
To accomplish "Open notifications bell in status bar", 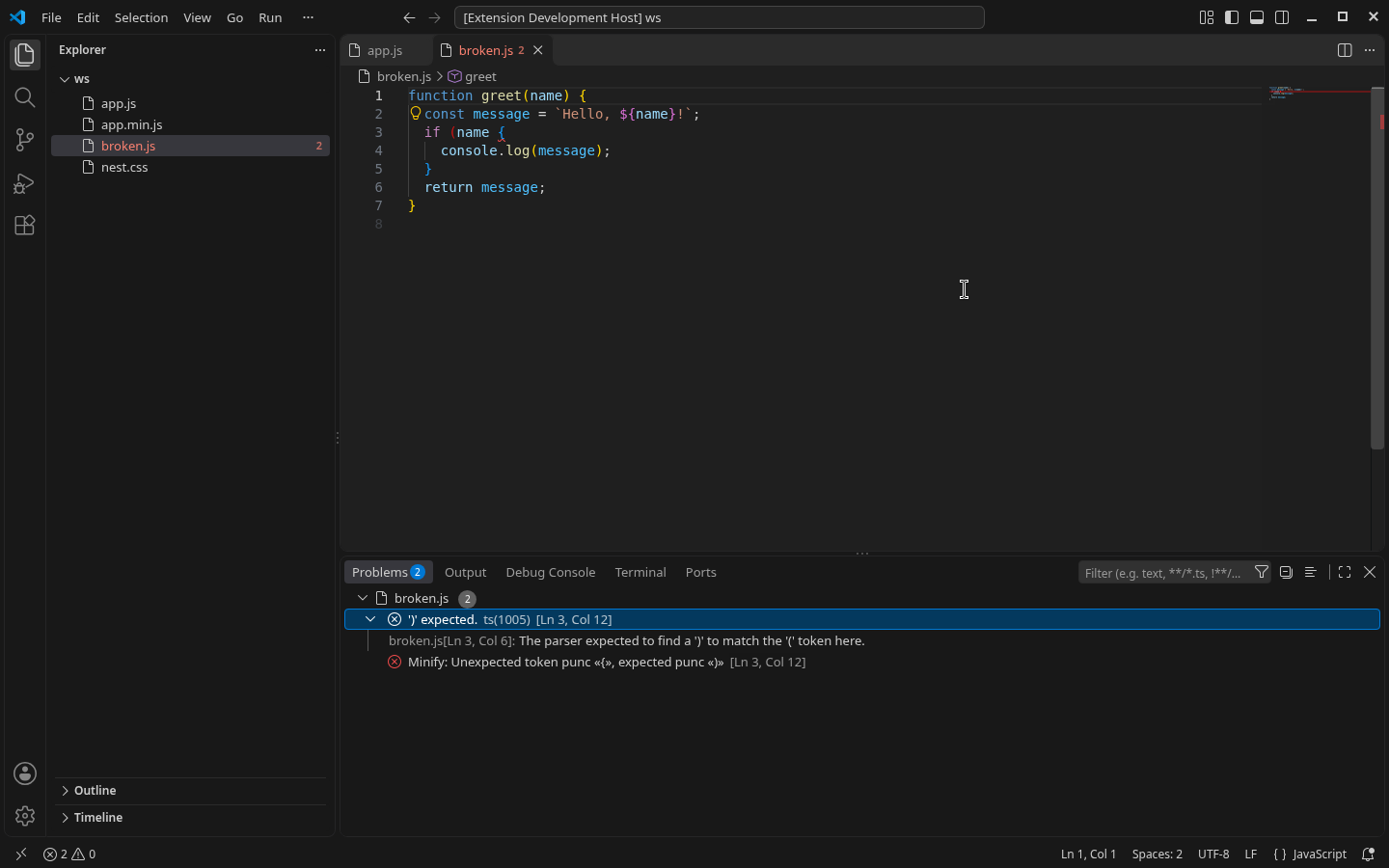I will (x=1368, y=854).
